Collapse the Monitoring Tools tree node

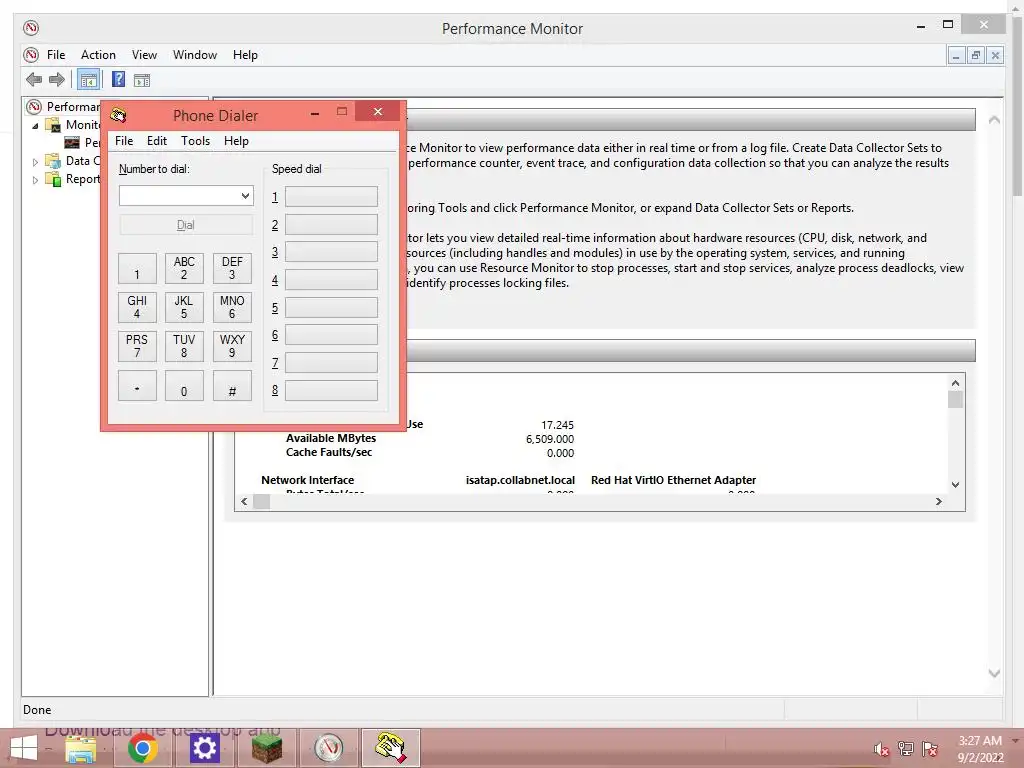point(35,125)
